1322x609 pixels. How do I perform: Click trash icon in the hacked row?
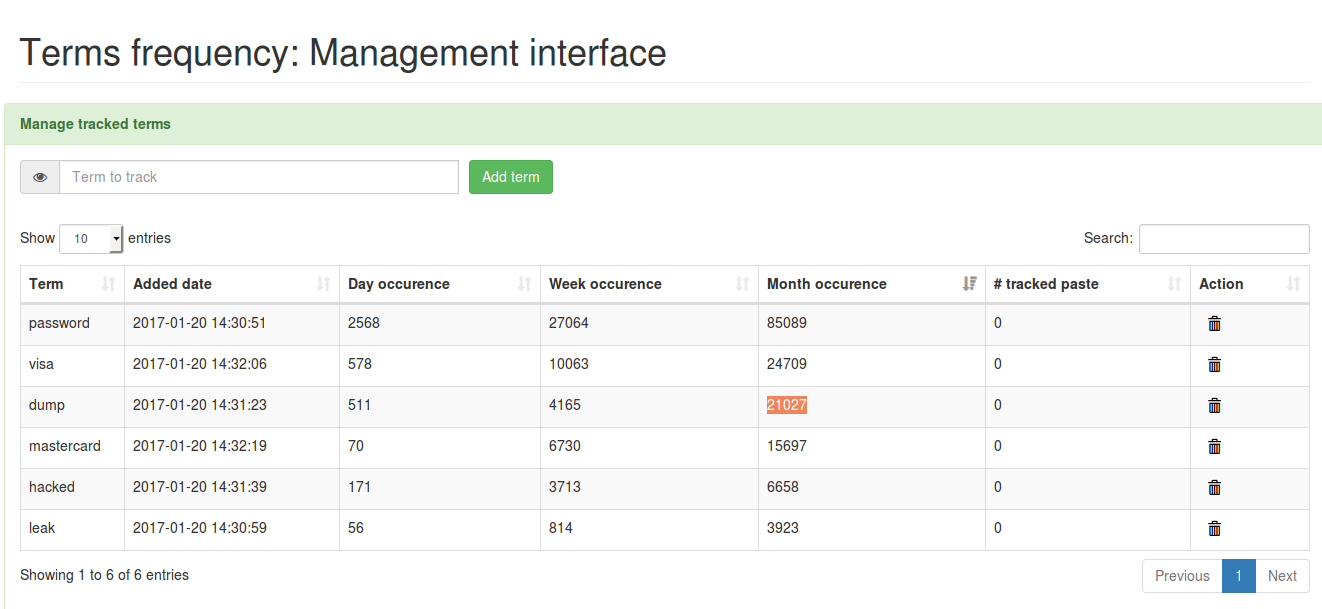tap(1214, 487)
